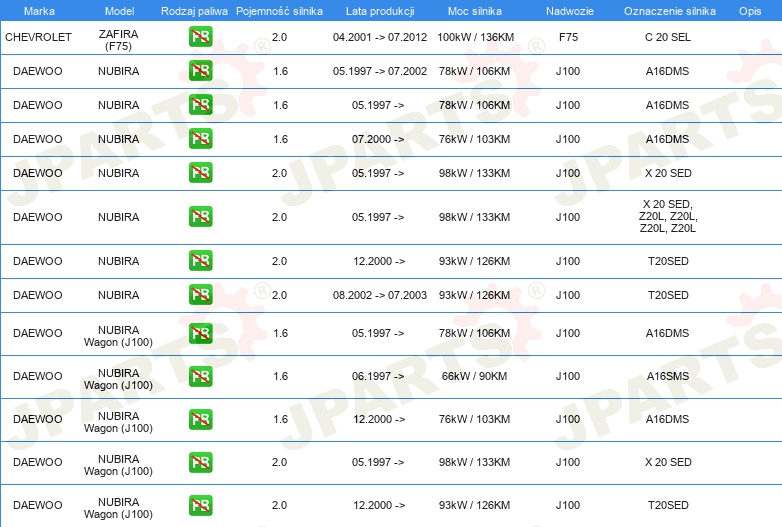This screenshot has width=782, height=527.
Task: Select the T20SED cell in the 08.2002 row
Action: click(668, 295)
